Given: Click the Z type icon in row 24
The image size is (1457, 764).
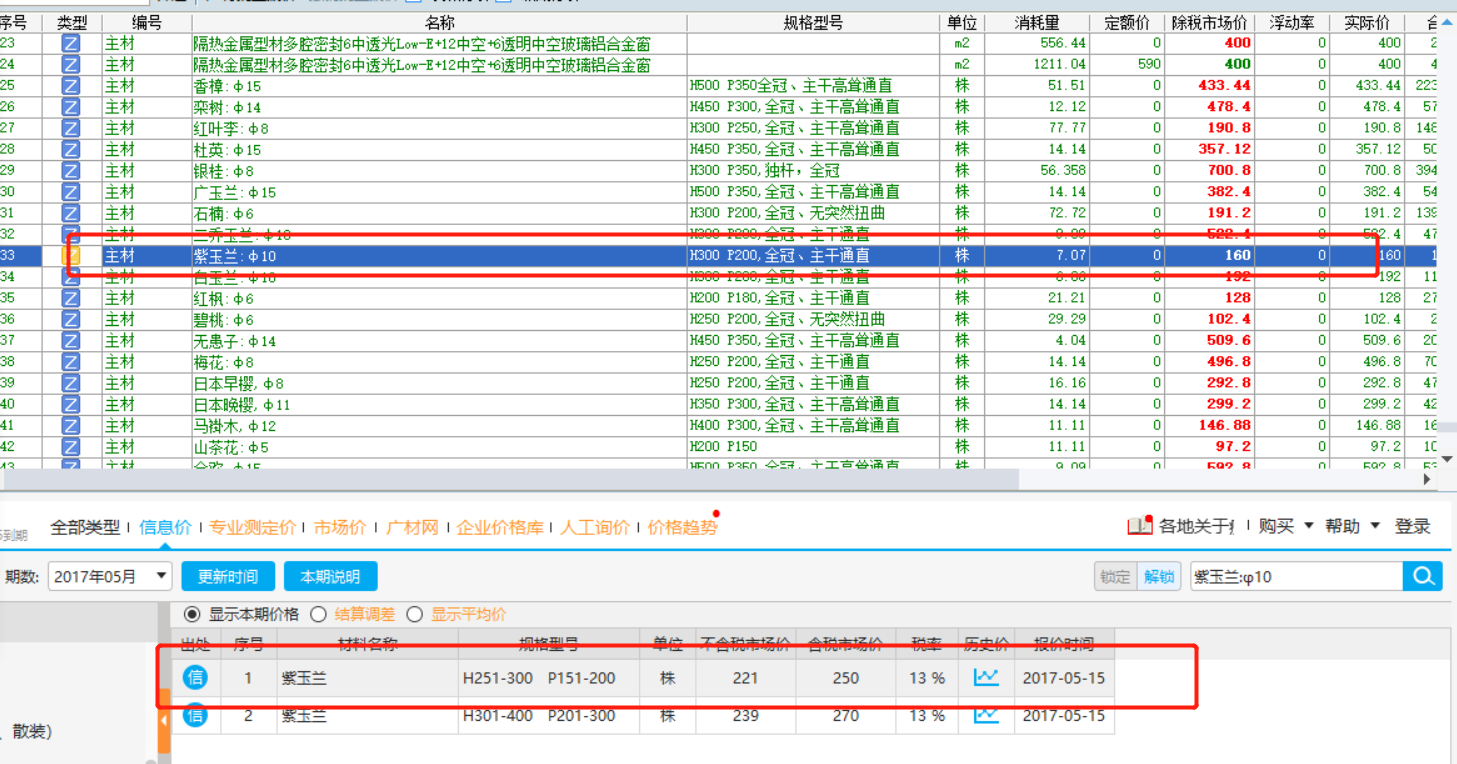Looking at the screenshot, I should (71, 65).
